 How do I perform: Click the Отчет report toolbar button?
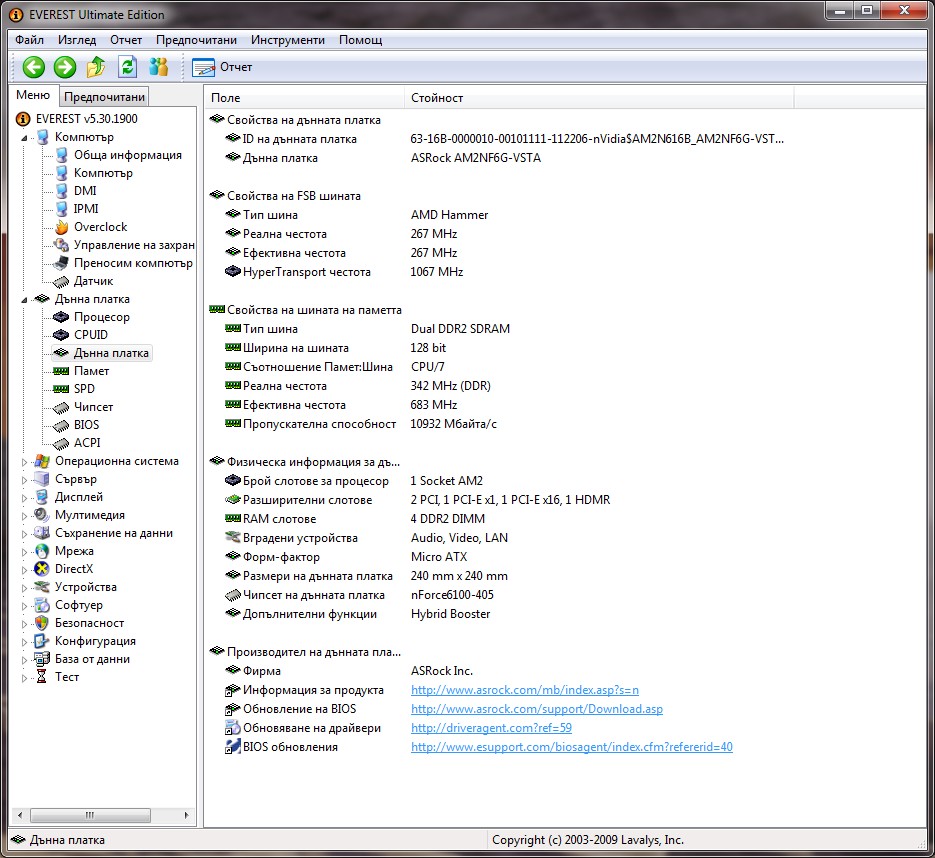click(222, 67)
